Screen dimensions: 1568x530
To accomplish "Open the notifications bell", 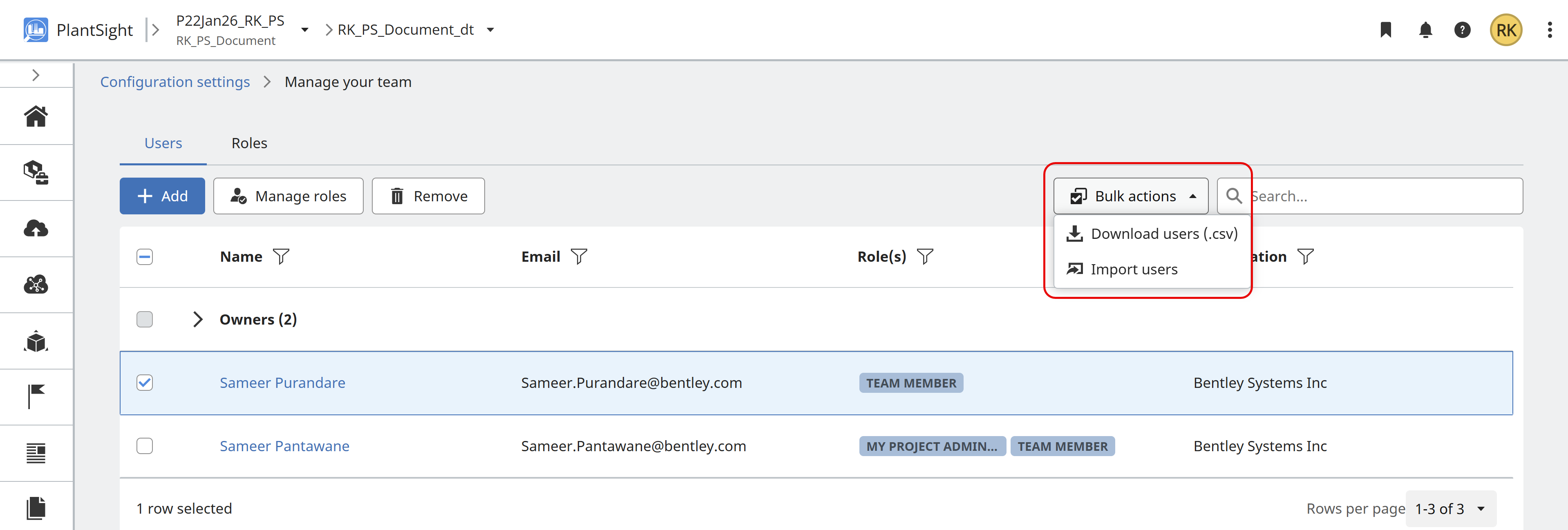I will click(x=1425, y=30).
